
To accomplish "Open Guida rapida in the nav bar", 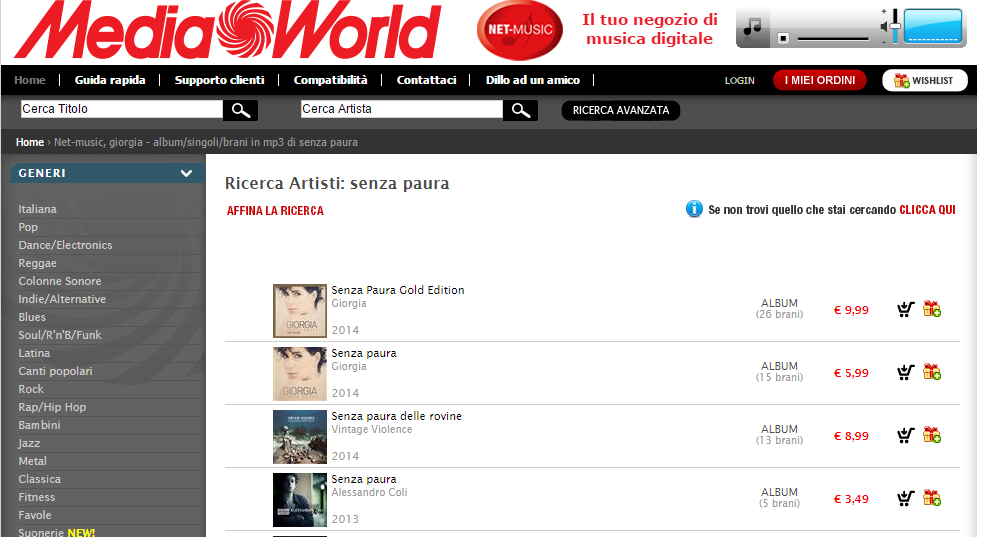I will pyautogui.click(x=110, y=80).
